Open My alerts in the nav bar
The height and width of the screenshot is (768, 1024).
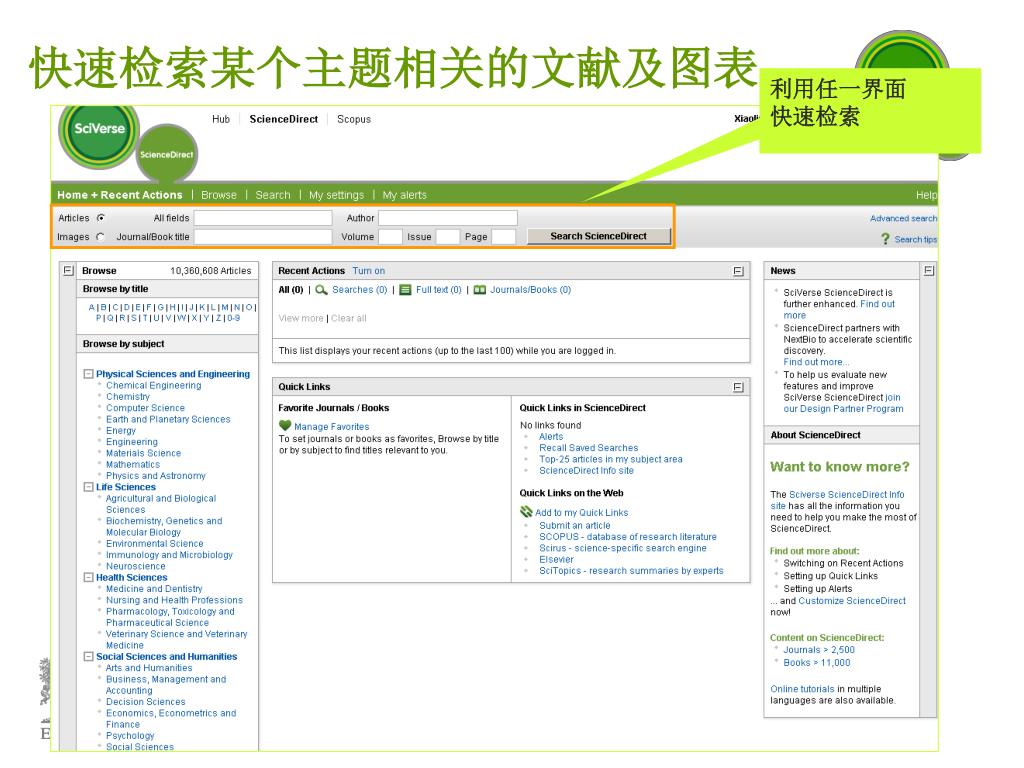[404, 195]
